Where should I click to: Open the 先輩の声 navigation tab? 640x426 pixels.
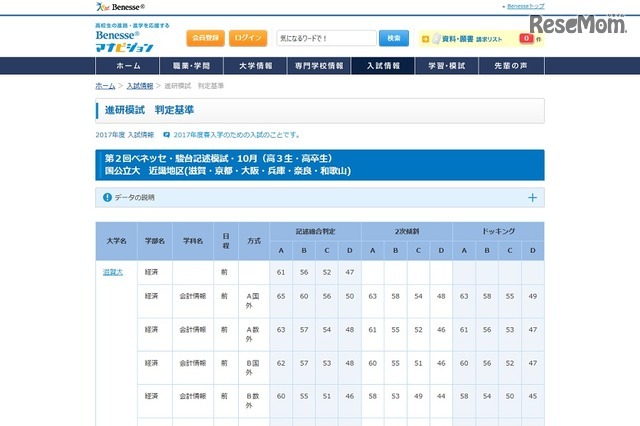click(511, 66)
